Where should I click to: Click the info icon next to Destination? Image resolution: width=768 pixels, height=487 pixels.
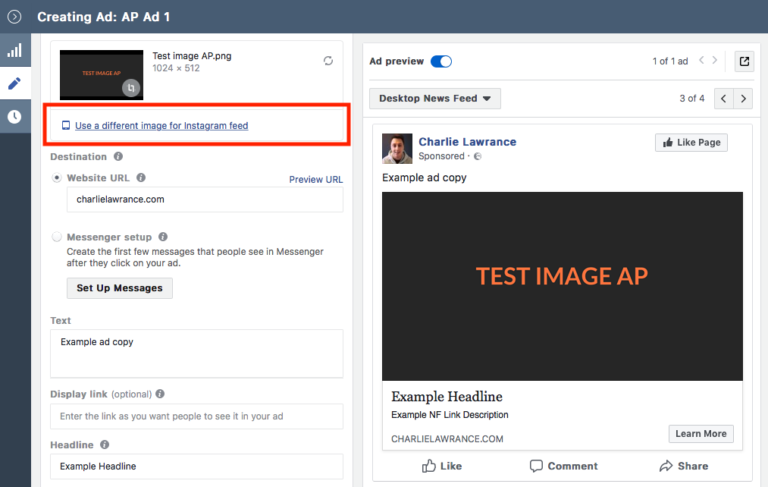pyautogui.click(x=118, y=157)
